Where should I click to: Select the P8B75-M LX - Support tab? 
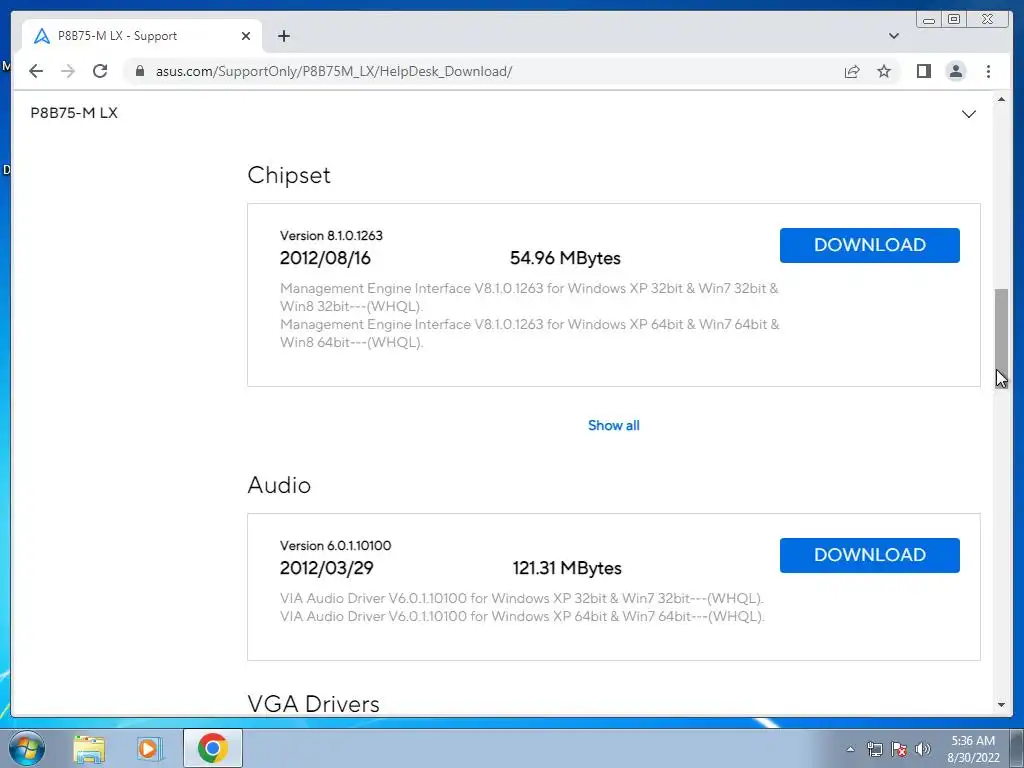(142, 36)
